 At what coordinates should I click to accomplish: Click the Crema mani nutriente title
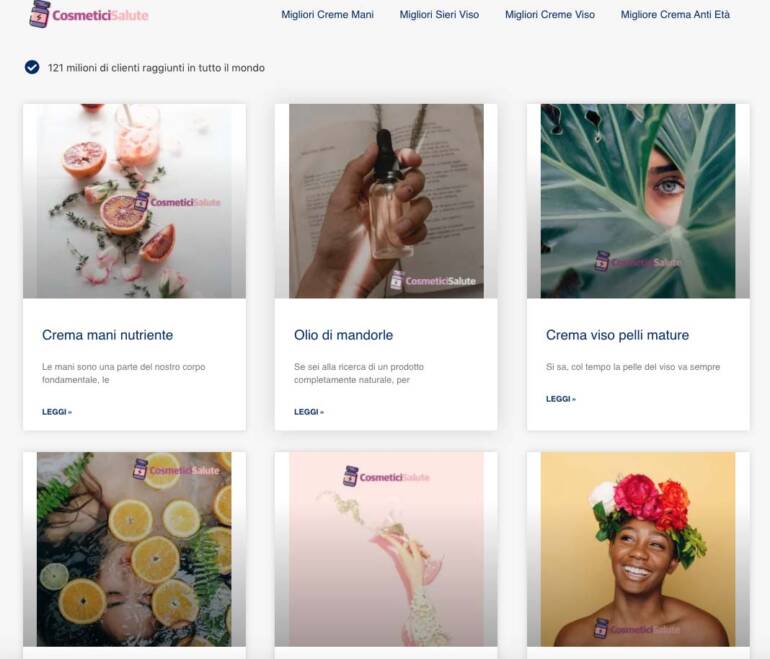point(107,335)
